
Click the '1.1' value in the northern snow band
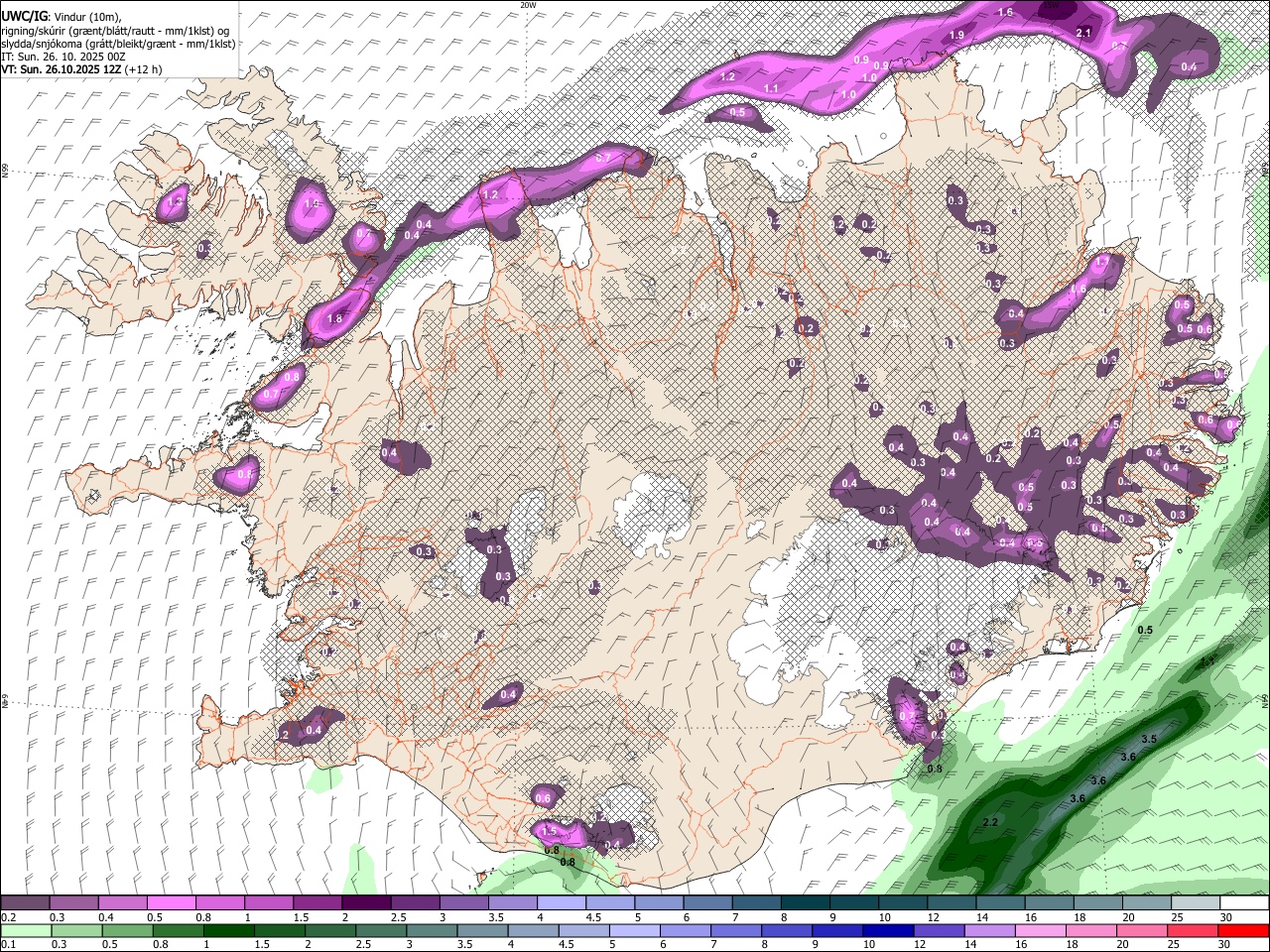(x=771, y=88)
